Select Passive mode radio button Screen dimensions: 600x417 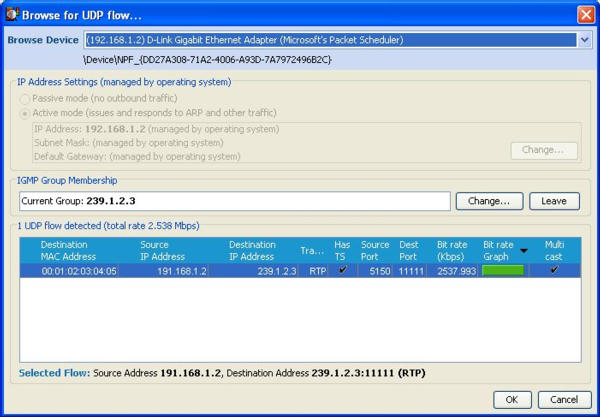25,100
